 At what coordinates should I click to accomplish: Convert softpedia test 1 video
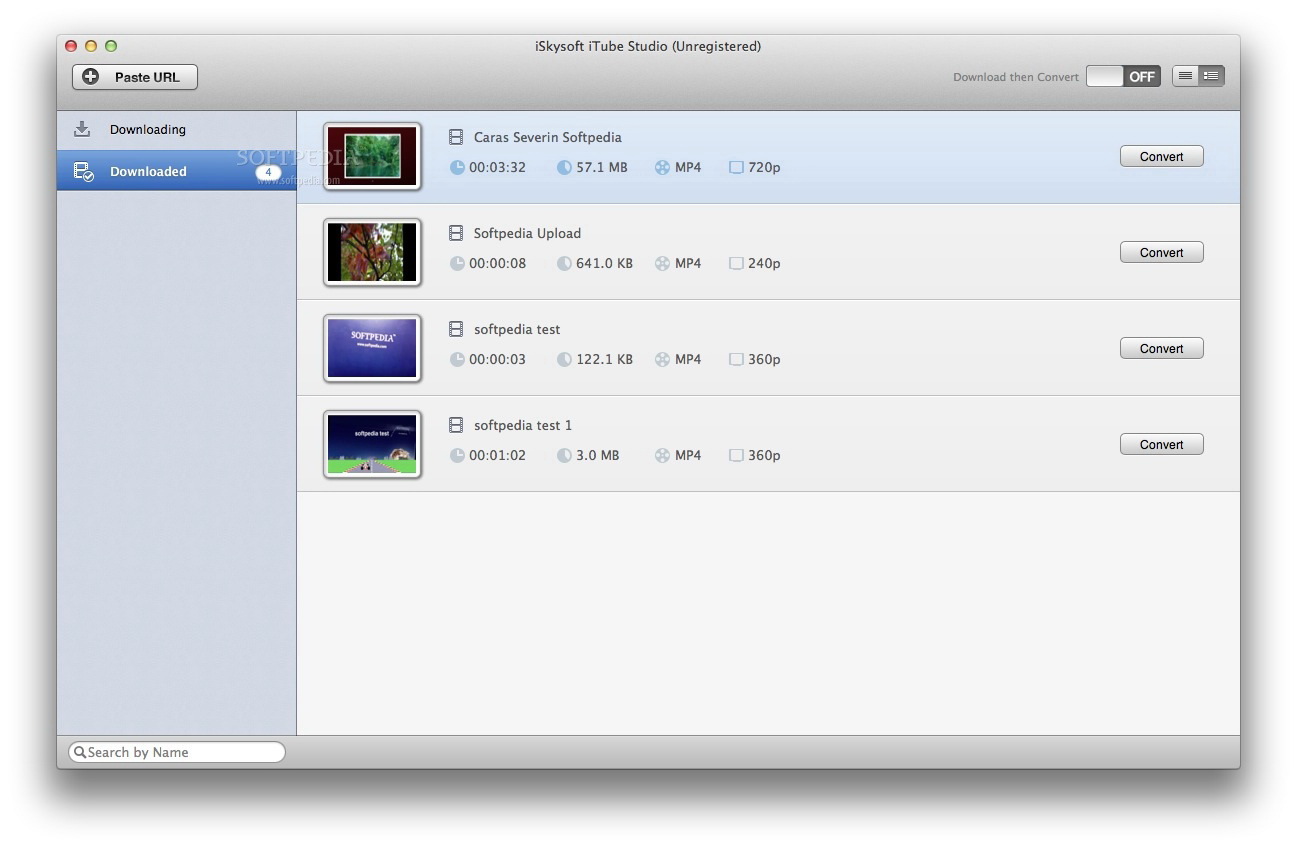(1161, 445)
